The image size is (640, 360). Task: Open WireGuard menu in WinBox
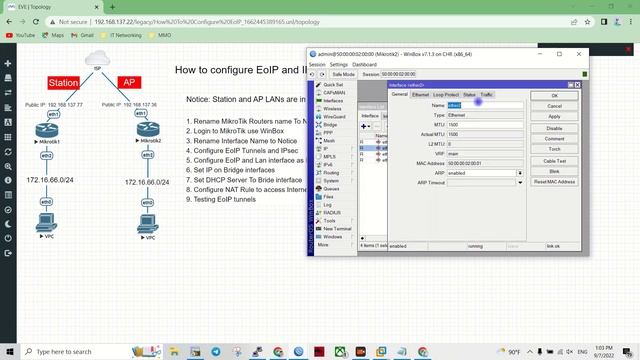[334, 117]
